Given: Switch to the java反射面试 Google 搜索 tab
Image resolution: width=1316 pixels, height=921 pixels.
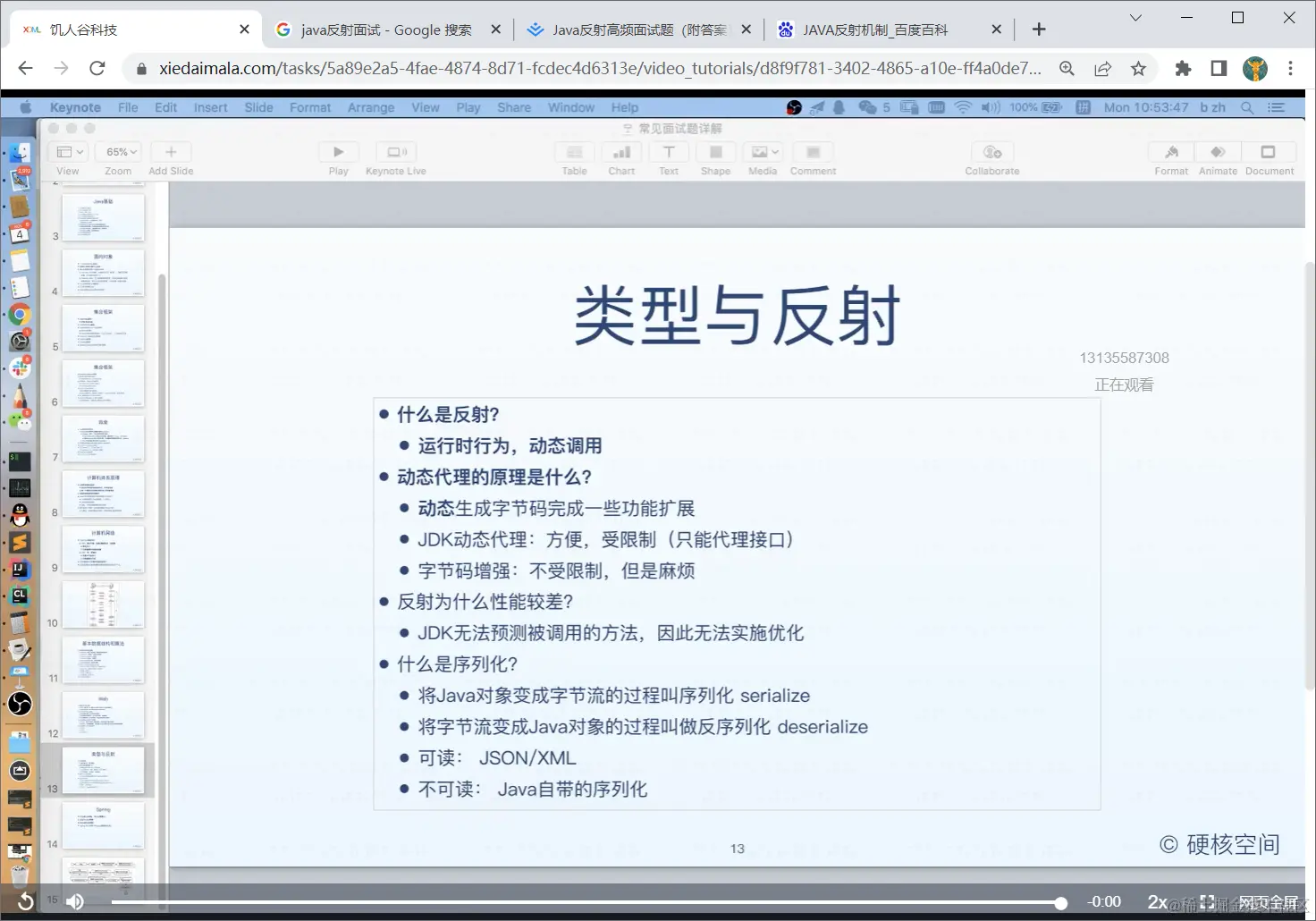Looking at the screenshot, I should click(x=388, y=30).
